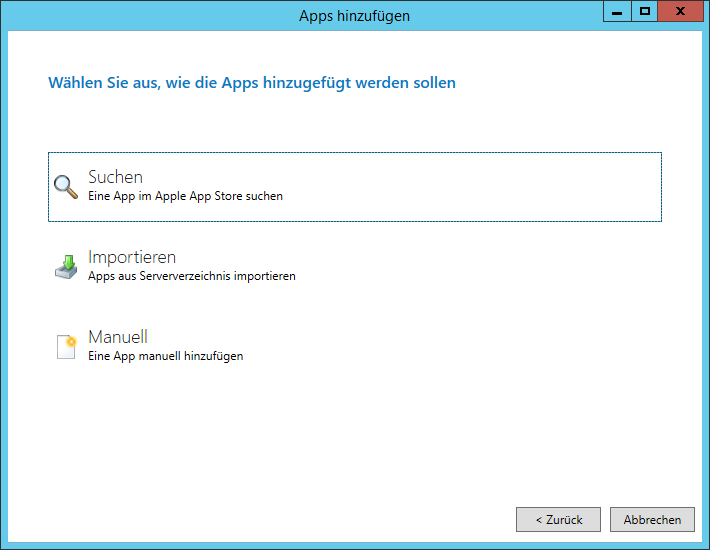Click blank area right of Manuell description
Screen dimensions: 710x550
point(450,347)
